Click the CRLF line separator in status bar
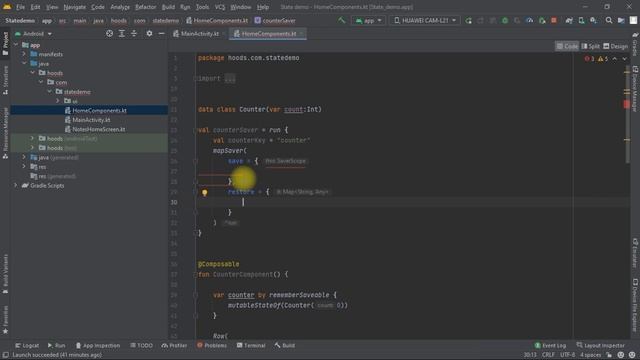The width and height of the screenshot is (640, 360). pos(548,355)
